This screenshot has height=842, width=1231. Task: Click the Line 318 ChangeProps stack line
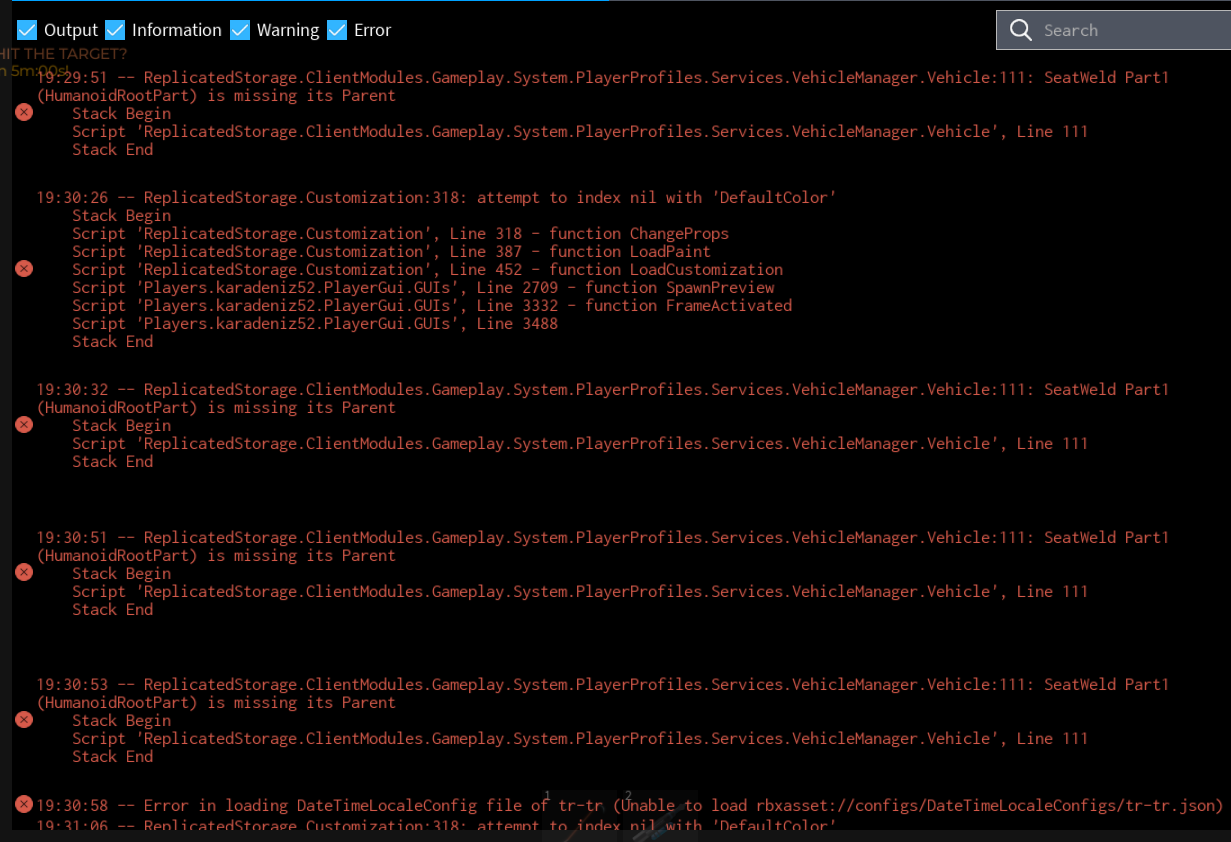400,233
